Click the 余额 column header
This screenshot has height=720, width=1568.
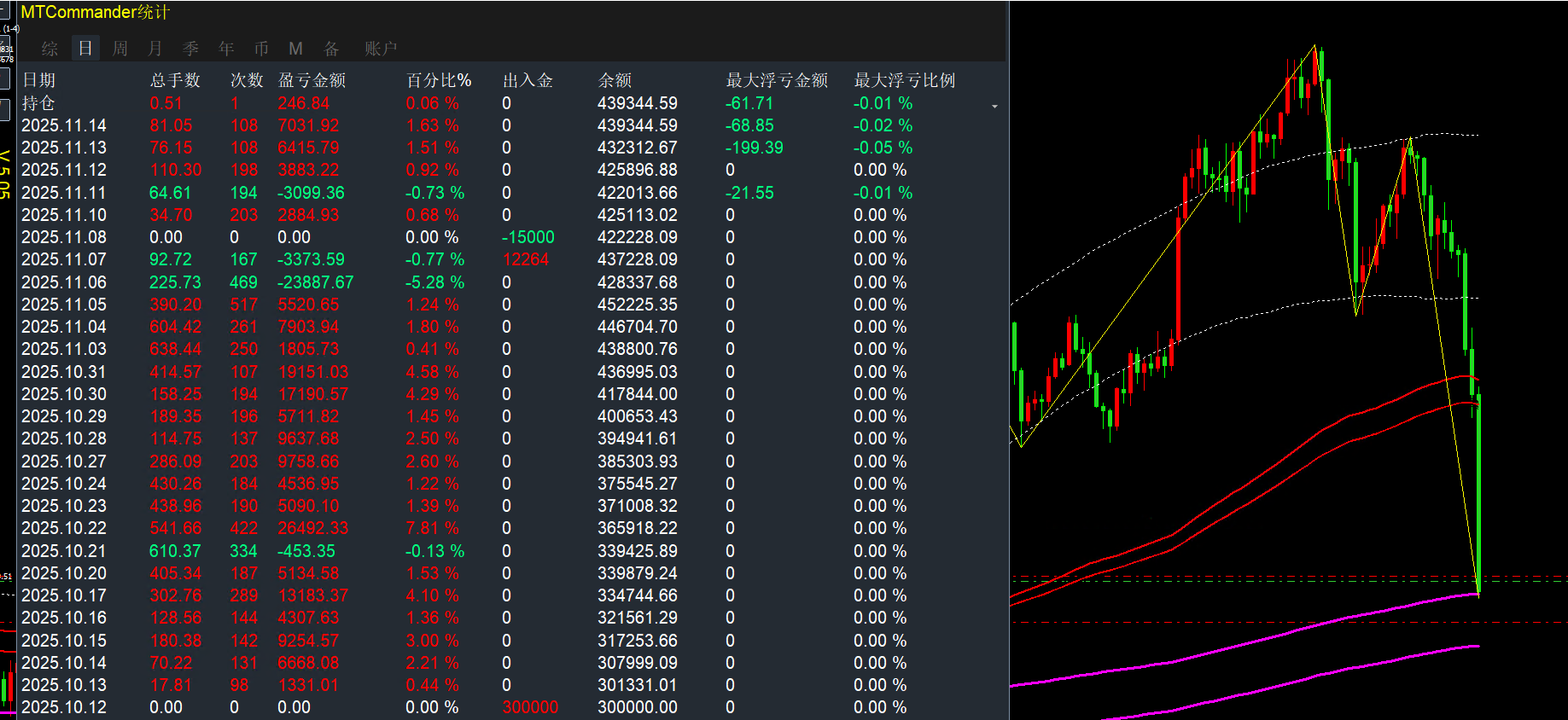pyautogui.click(x=615, y=80)
